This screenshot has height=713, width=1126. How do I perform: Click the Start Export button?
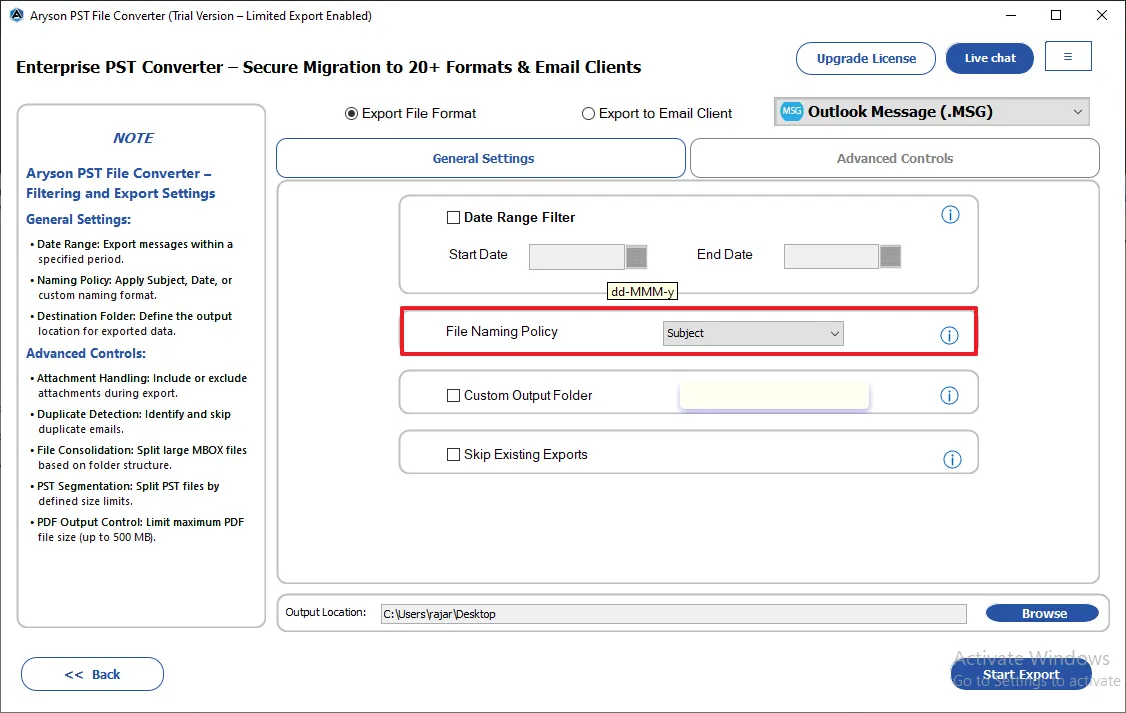click(1021, 674)
